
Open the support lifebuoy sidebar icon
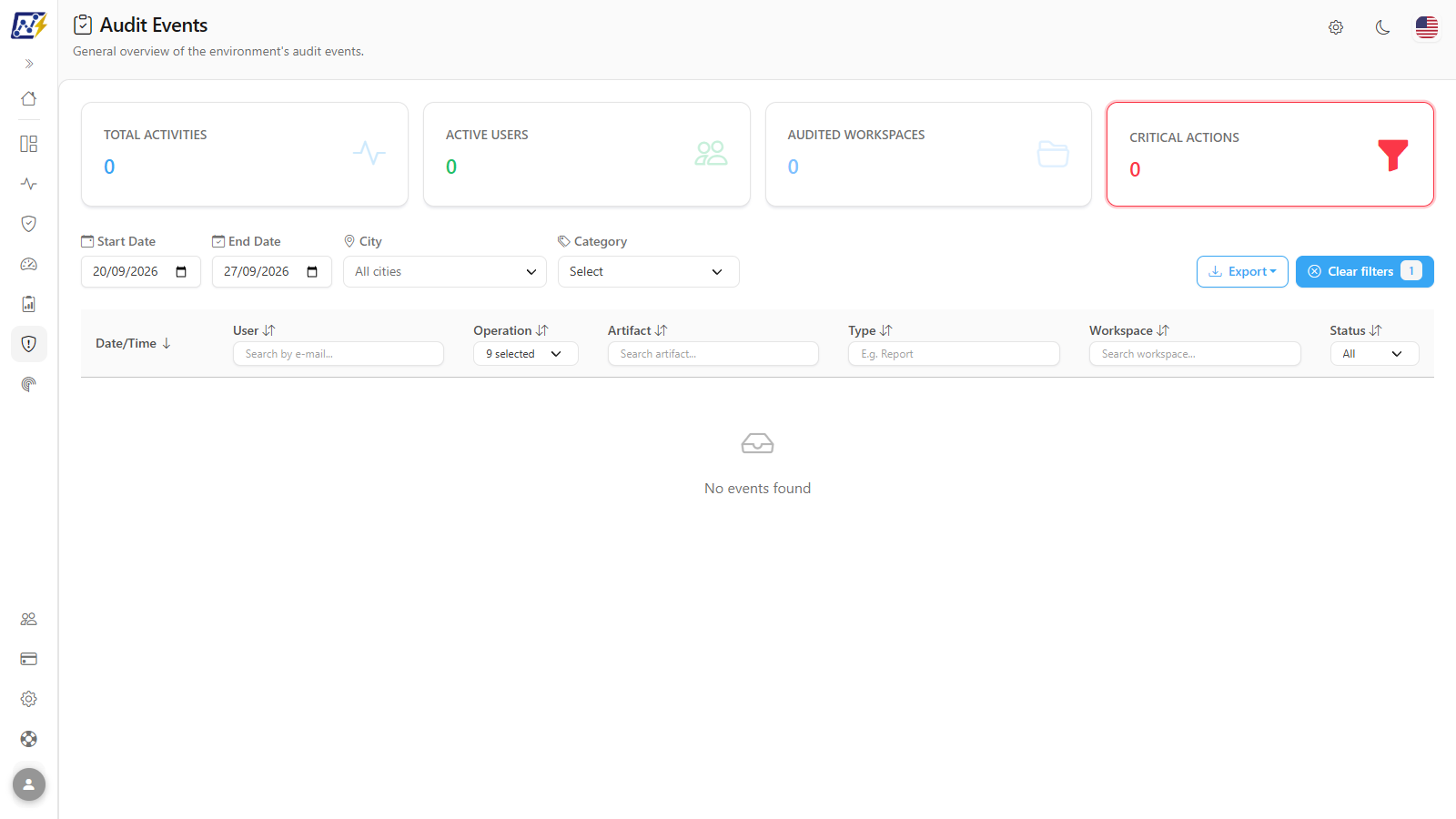pos(29,739)
